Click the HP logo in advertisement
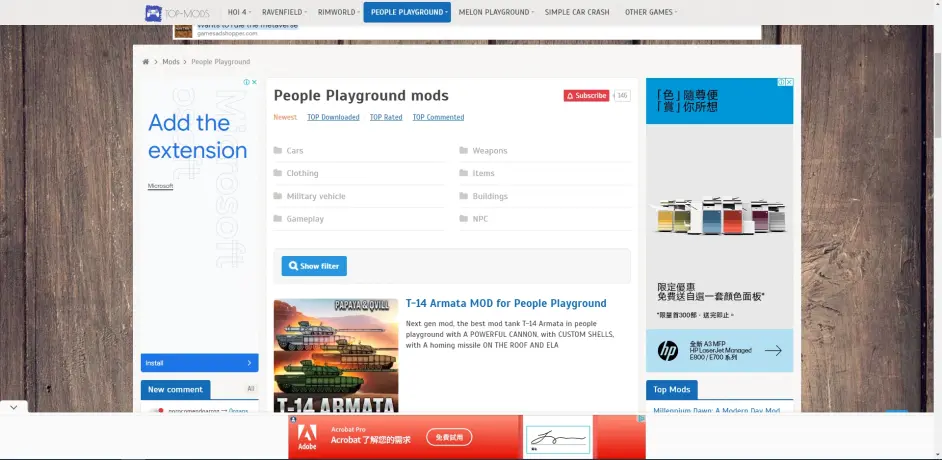942x460 pixels. coord(667,351)
